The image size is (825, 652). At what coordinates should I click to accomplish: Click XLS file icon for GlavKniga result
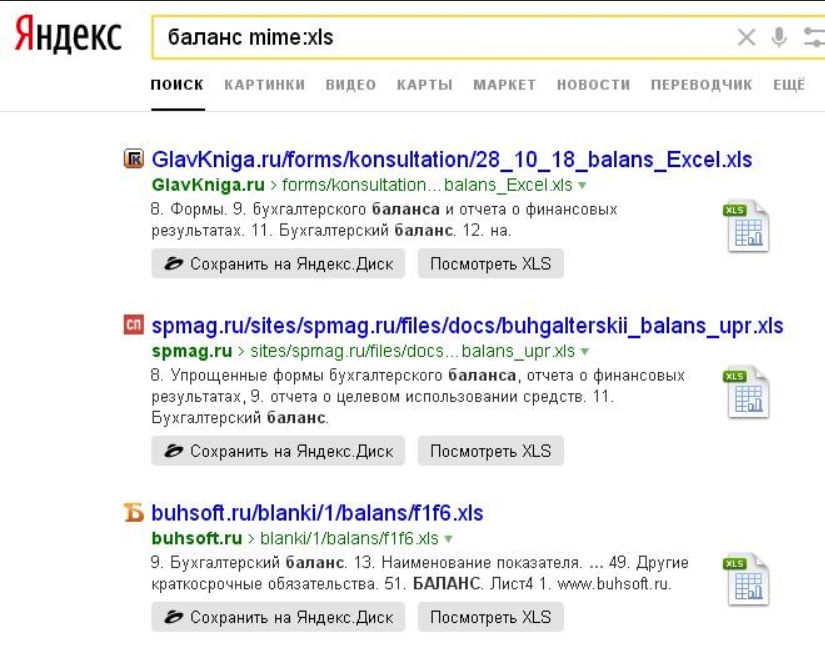point(746,227)
